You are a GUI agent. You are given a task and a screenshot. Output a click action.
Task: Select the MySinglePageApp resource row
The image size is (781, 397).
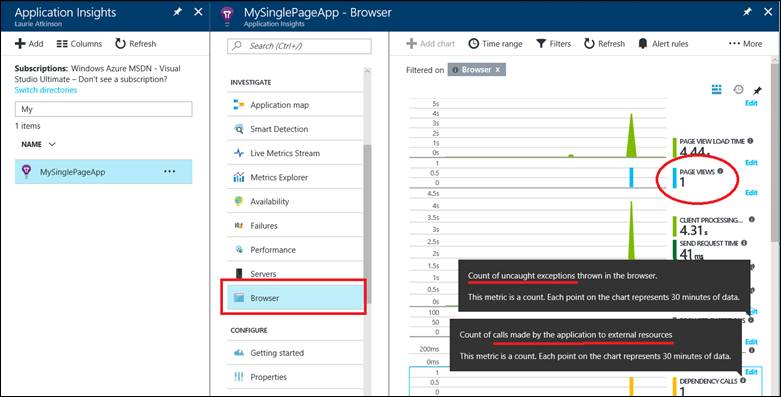[104, 172]
